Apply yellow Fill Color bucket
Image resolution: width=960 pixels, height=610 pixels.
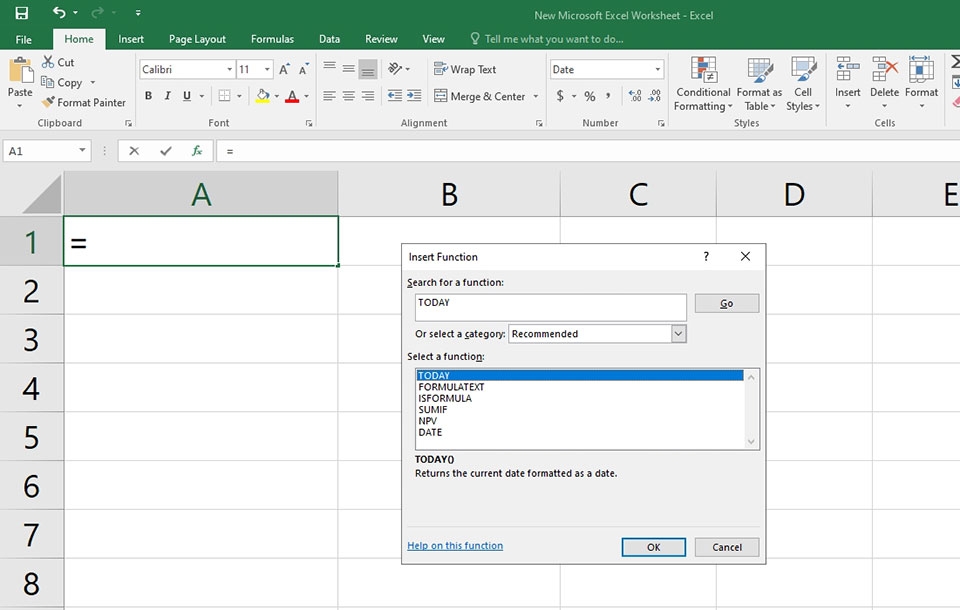click(x=263, y=96)
